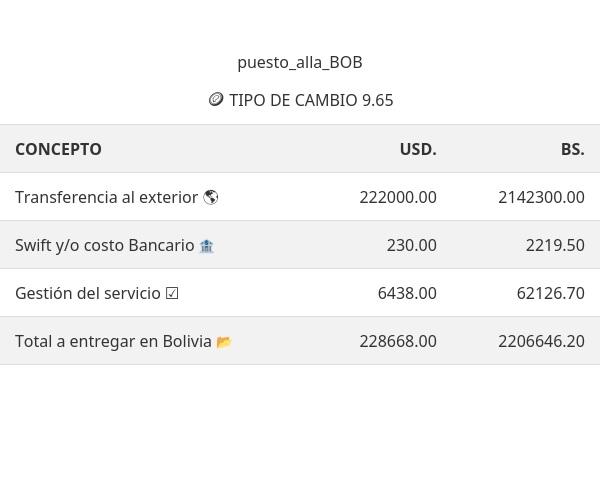Click the CONCEPTO column header
600x500 pixels.
[x=58, y=149]
